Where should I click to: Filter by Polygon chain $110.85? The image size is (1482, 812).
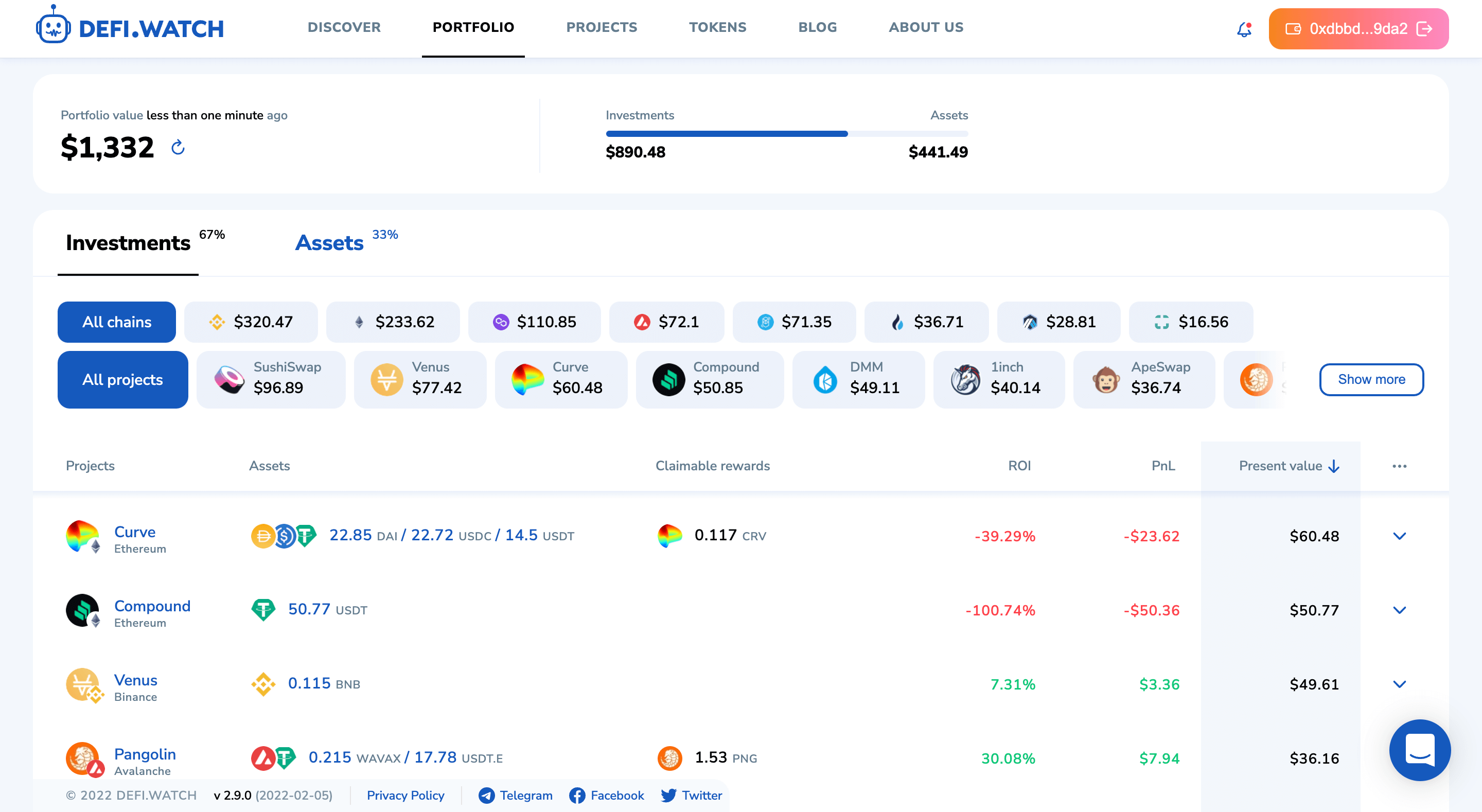[535, 322]
